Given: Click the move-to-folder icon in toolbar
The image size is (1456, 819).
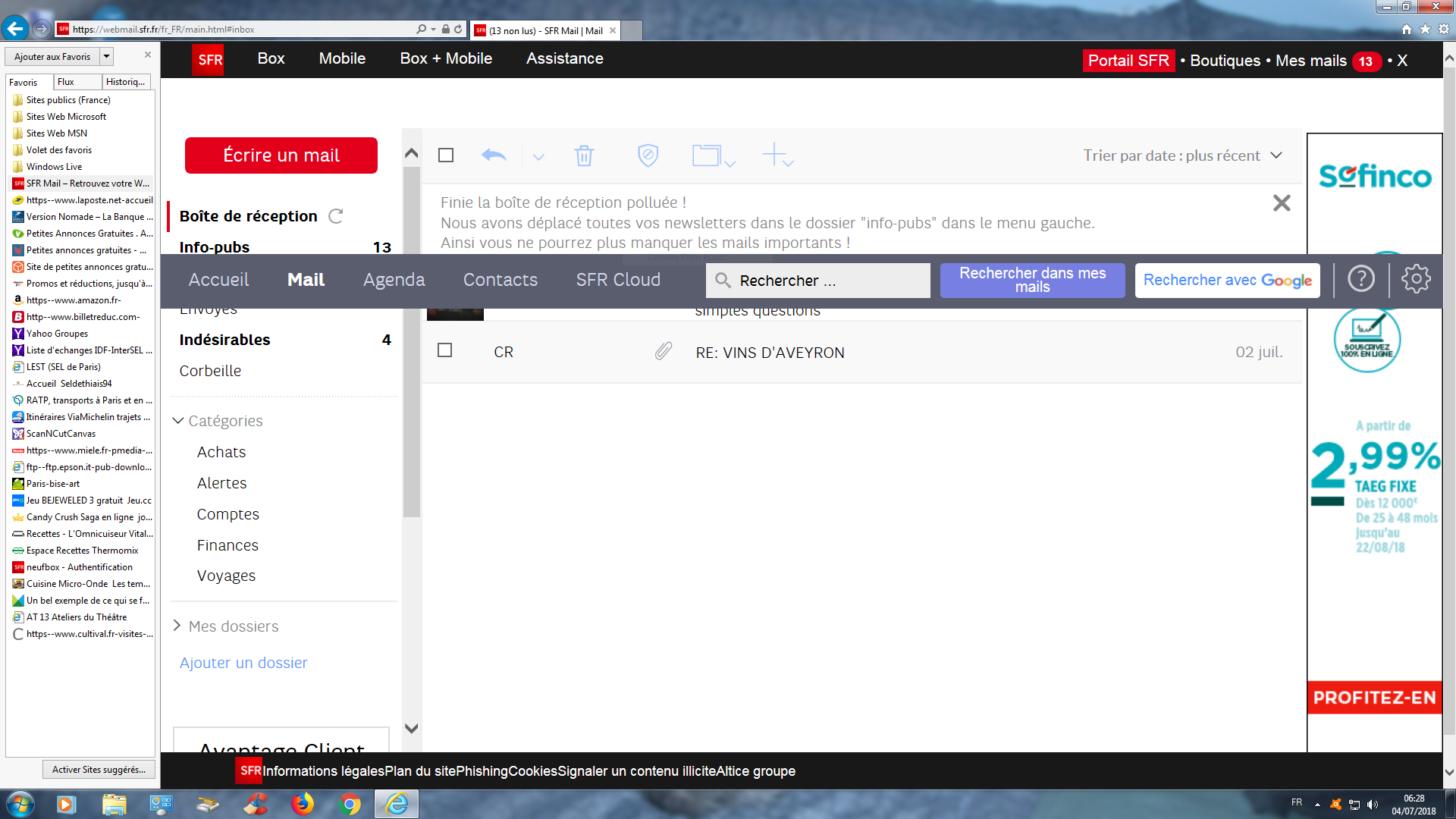Looking at the screenshot, I should pyautogui.click(x=708, y=155).
